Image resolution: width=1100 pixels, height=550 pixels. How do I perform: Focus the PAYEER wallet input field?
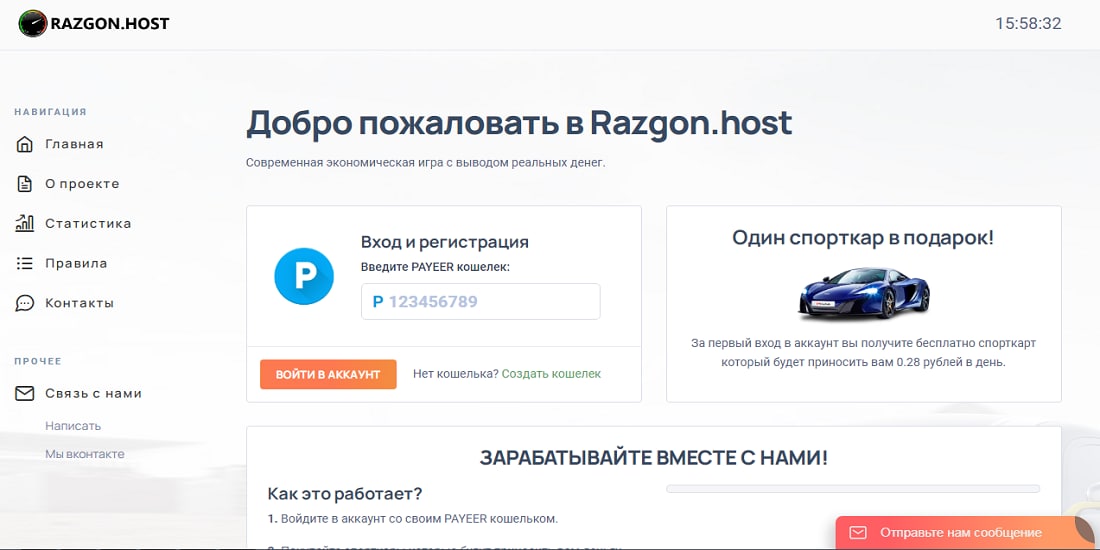click(x=481, y=302)
